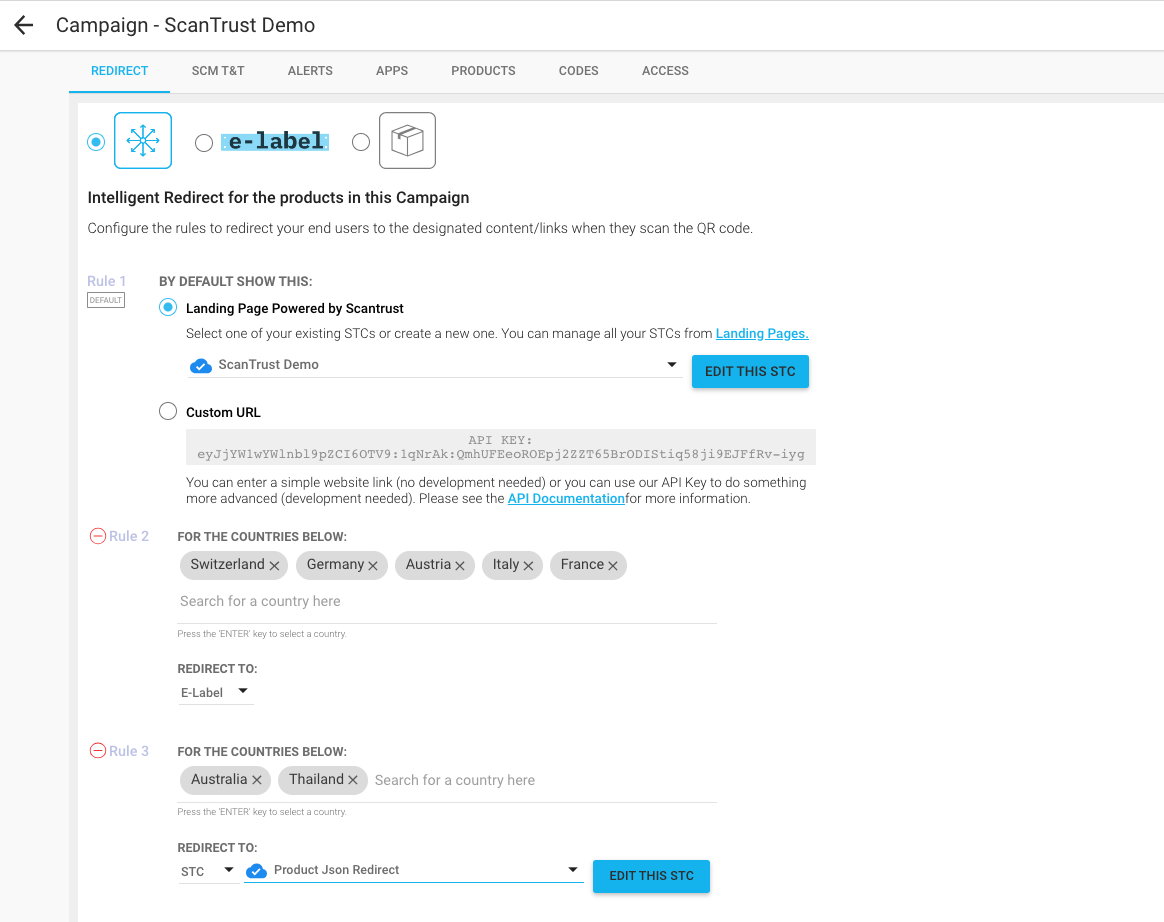
Task: Click EDIT THIS STC for Product Json Redirect
Action: [651, 876]
